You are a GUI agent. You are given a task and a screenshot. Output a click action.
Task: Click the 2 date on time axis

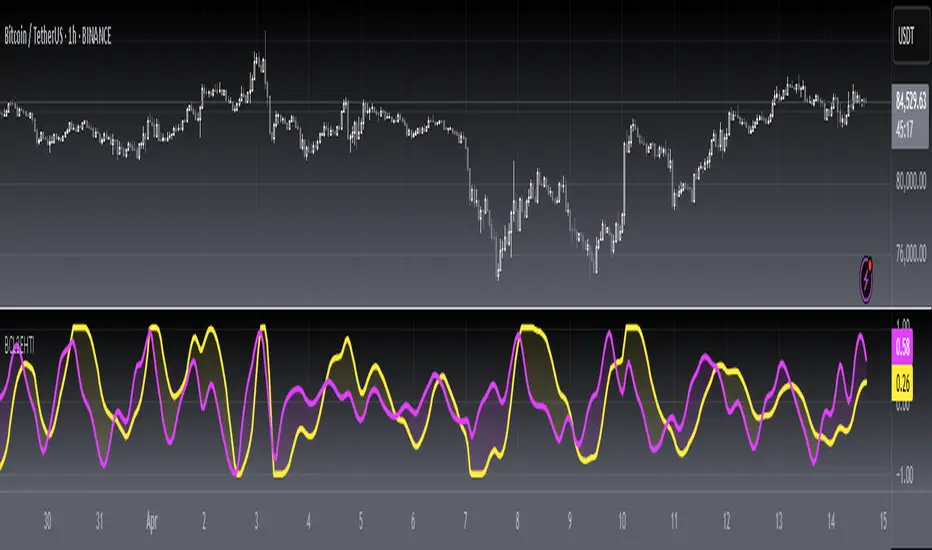click(x=204, y=521)
